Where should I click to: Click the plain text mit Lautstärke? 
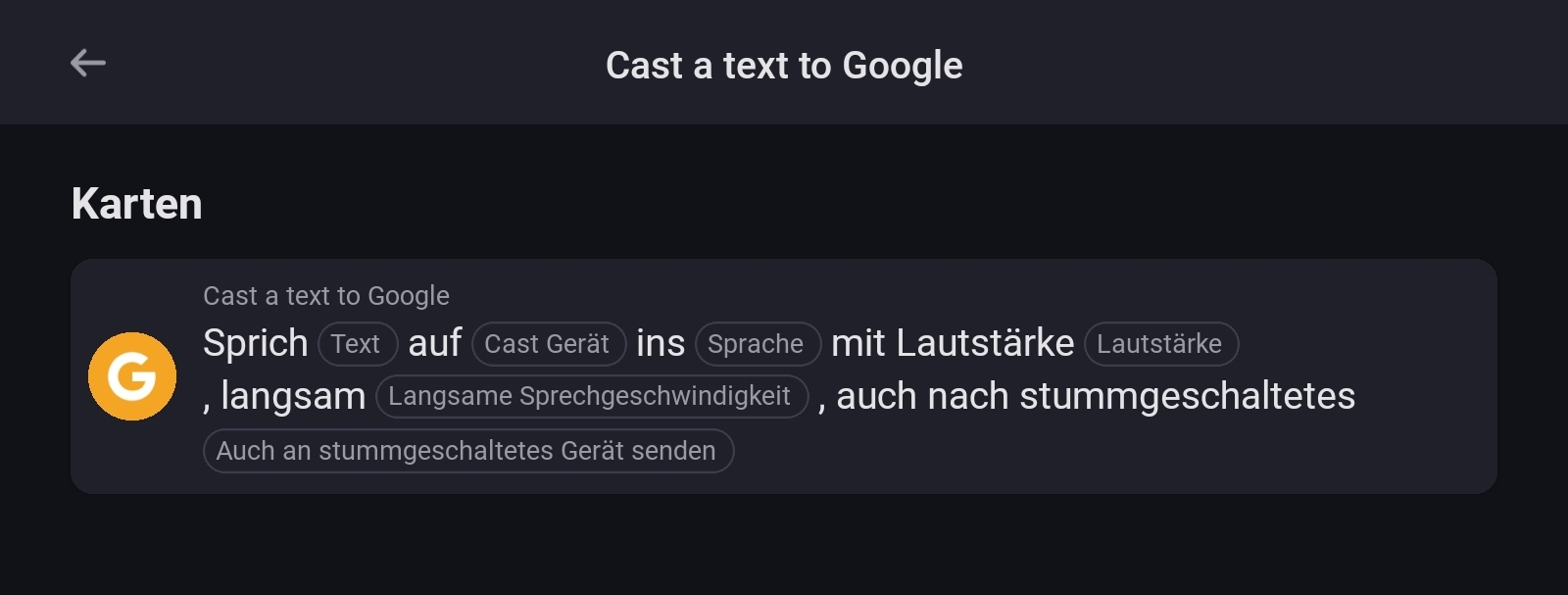(x=953, y=344)
